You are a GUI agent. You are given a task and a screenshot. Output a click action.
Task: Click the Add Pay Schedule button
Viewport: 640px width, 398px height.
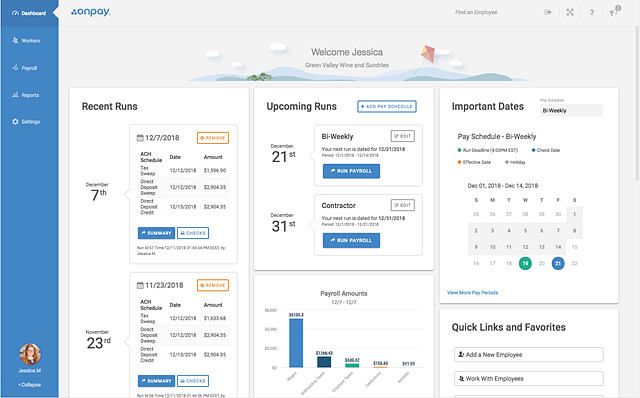pos(387,106)
